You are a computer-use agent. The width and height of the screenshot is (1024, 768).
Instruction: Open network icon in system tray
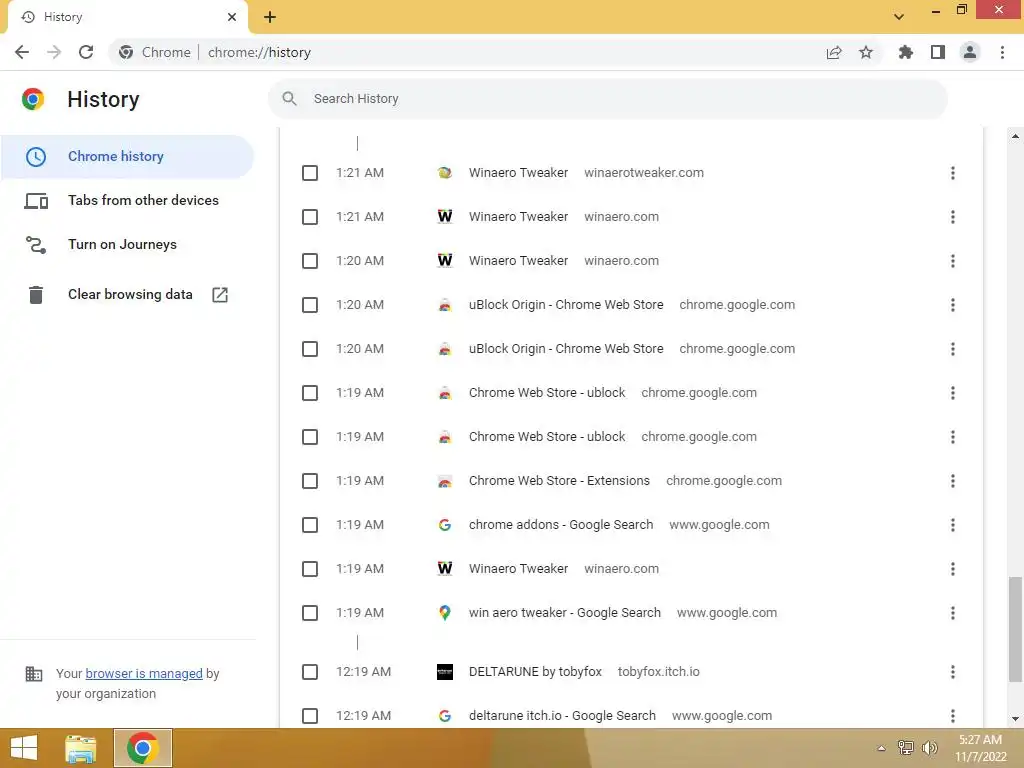coord(906,748)
